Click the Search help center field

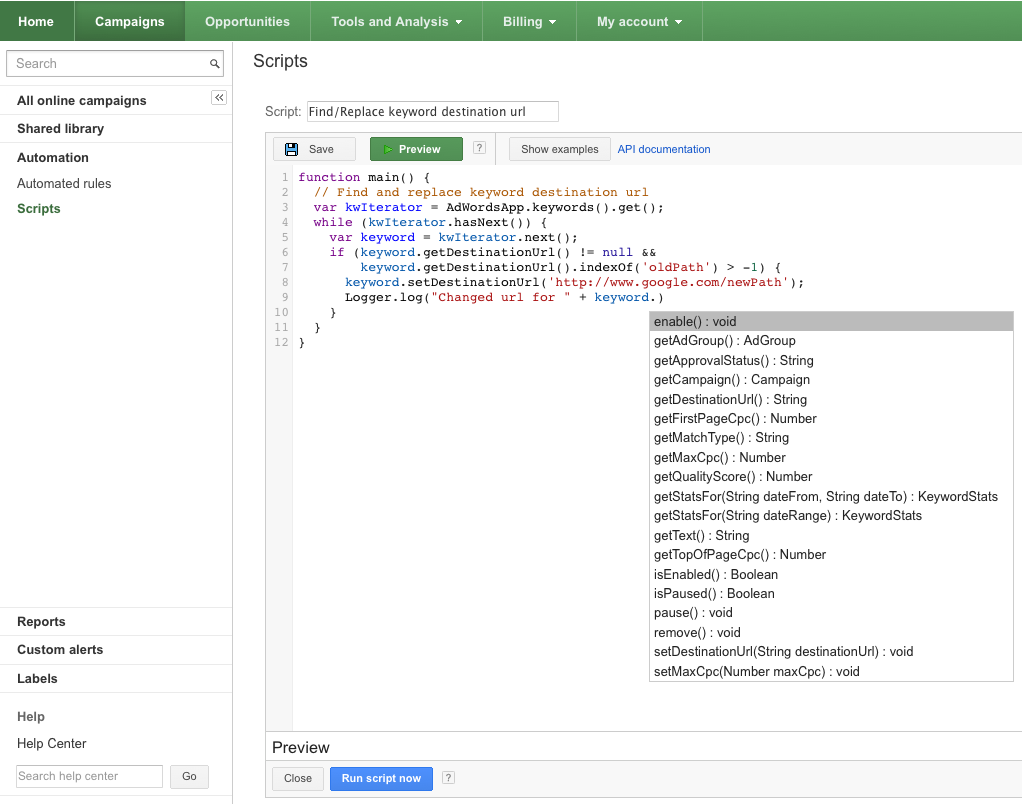click(x=89, y=777)
